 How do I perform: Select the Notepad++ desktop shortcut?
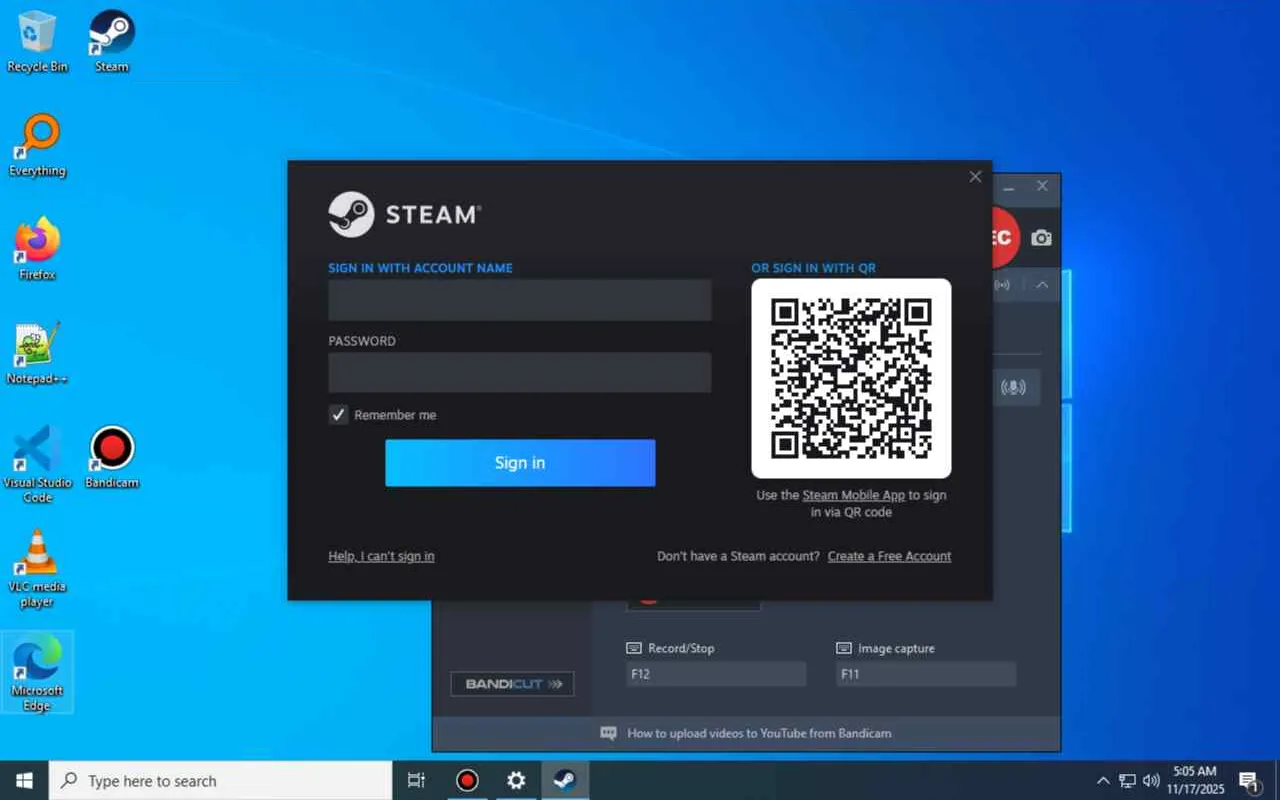click(38, 353)
